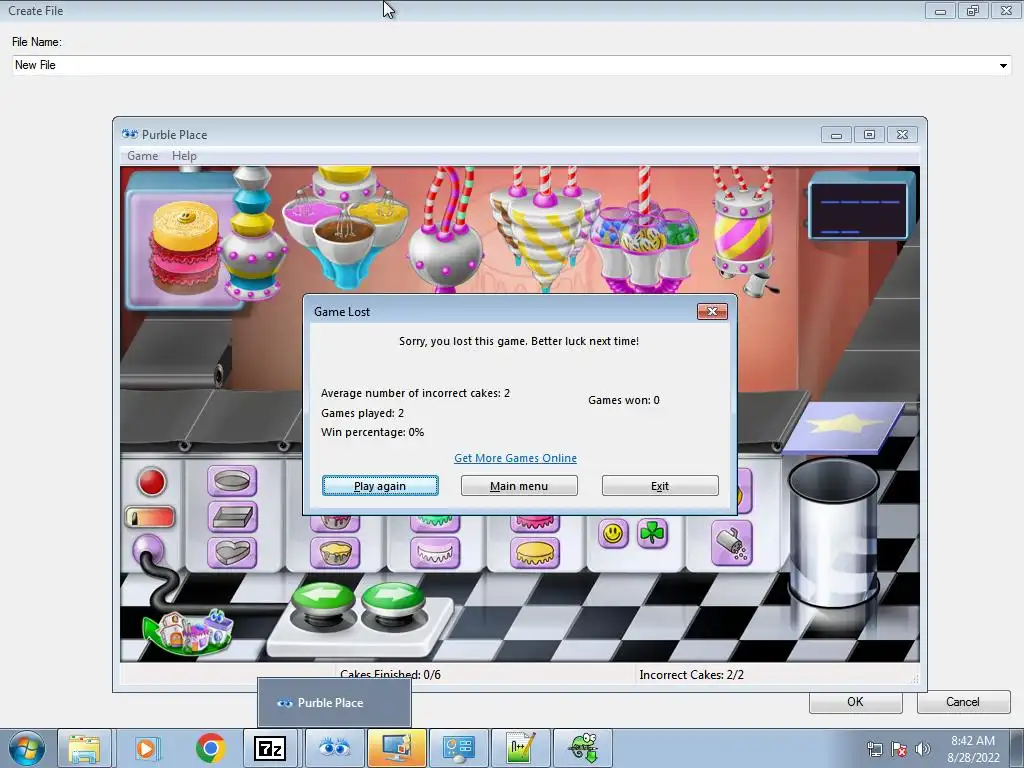Move conveyor with green left arrow button
Viewport: 1024px width, 768px height.
click(x=323, y=602)
